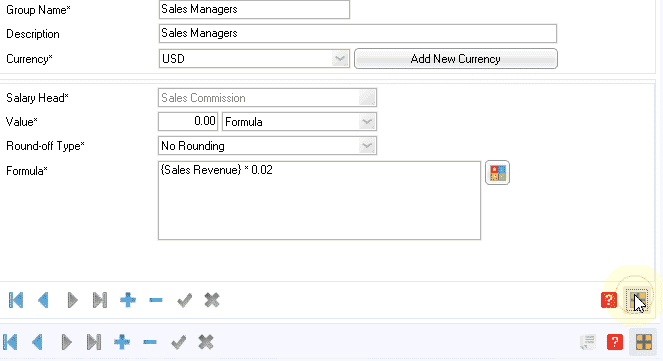Focus the Description input field
Viewport: 663px width, 361px height.
tap(358, 33)
